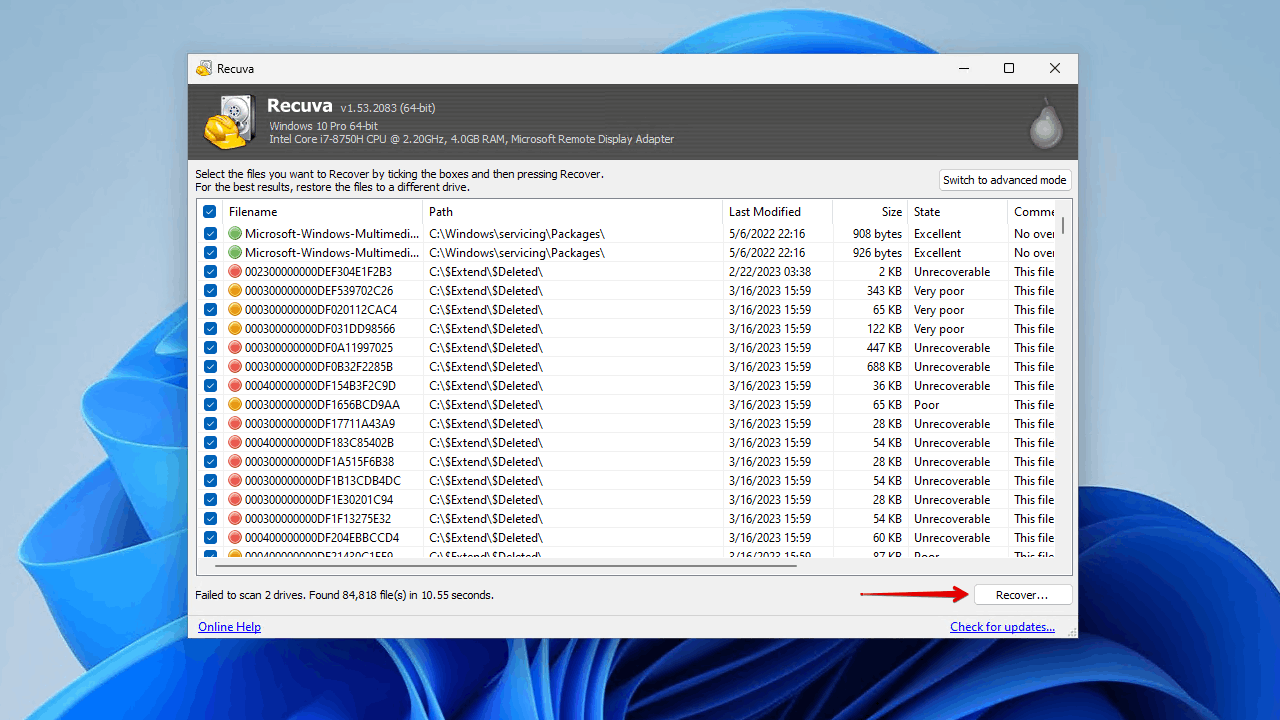
Task: Click the Recuva hard-hat logo icon
Action: point(230,122)
